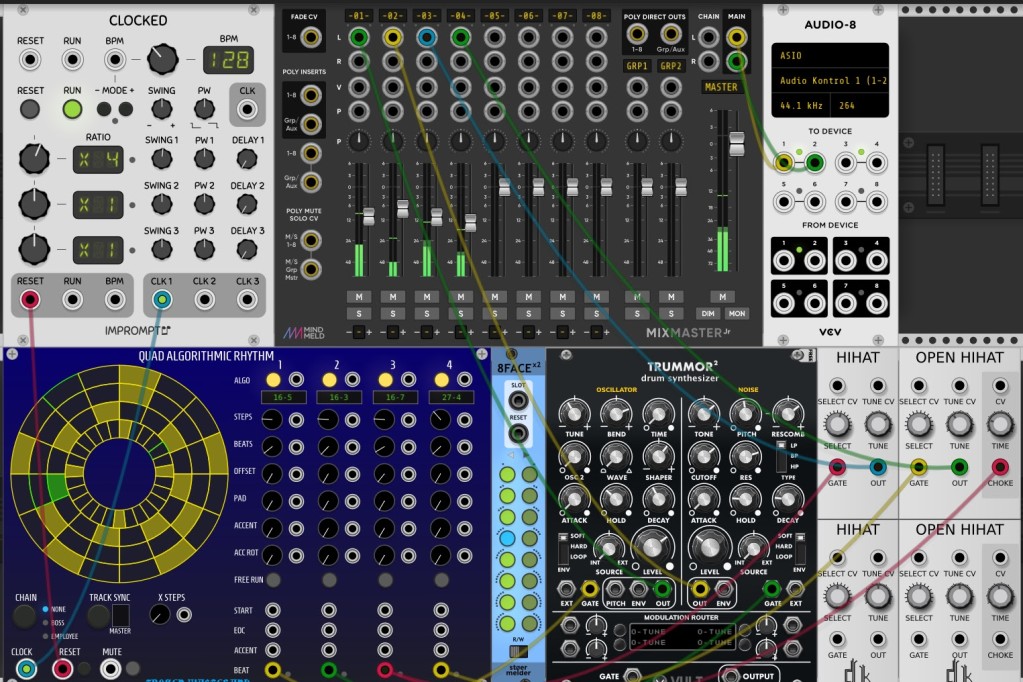The height and width of the screenshot is (682, 1023).
Task: Click the DIM button on MixMaster
Action: coord(708,314)
